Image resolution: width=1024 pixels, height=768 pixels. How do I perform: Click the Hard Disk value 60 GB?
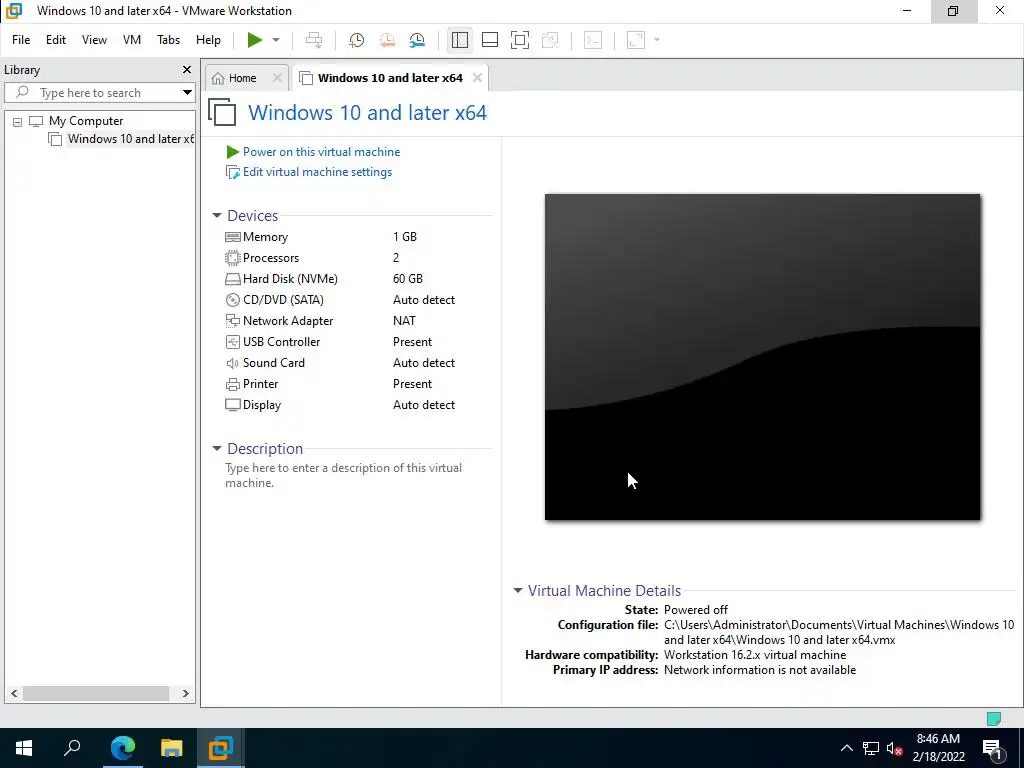coord(408,279)
